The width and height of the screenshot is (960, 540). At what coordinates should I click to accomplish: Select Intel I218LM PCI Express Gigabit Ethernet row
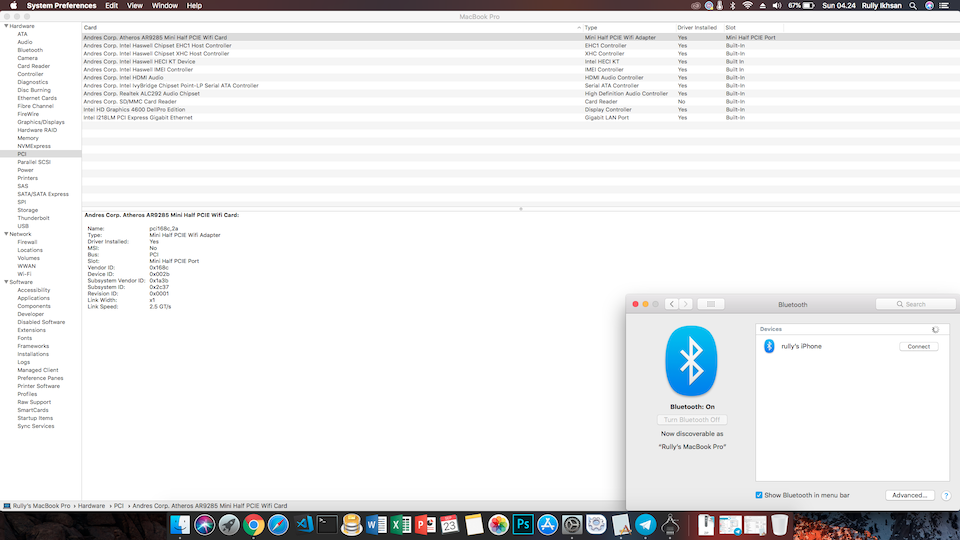point(520,118)
